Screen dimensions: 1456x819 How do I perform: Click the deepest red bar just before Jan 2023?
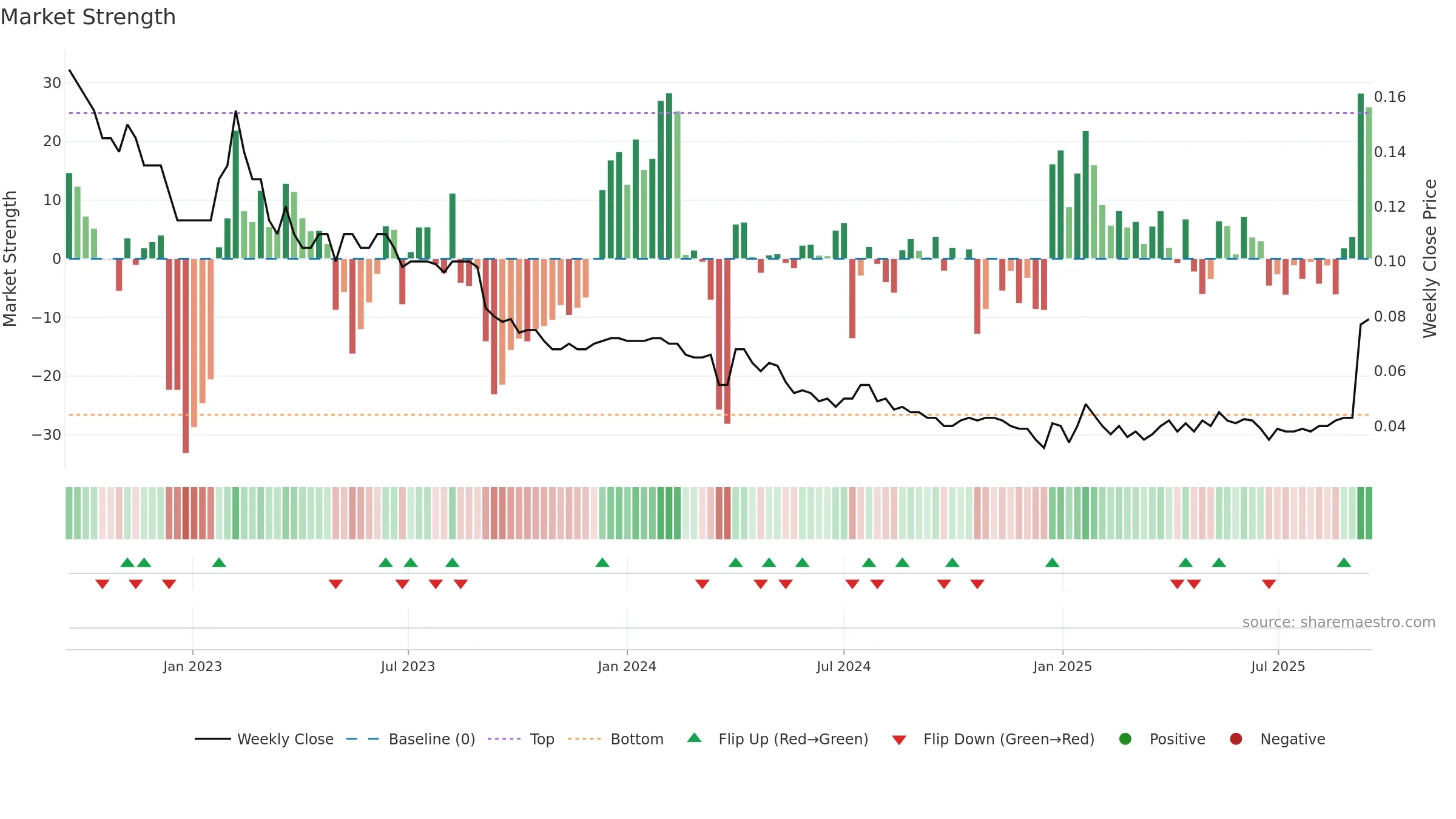point(186,356)
